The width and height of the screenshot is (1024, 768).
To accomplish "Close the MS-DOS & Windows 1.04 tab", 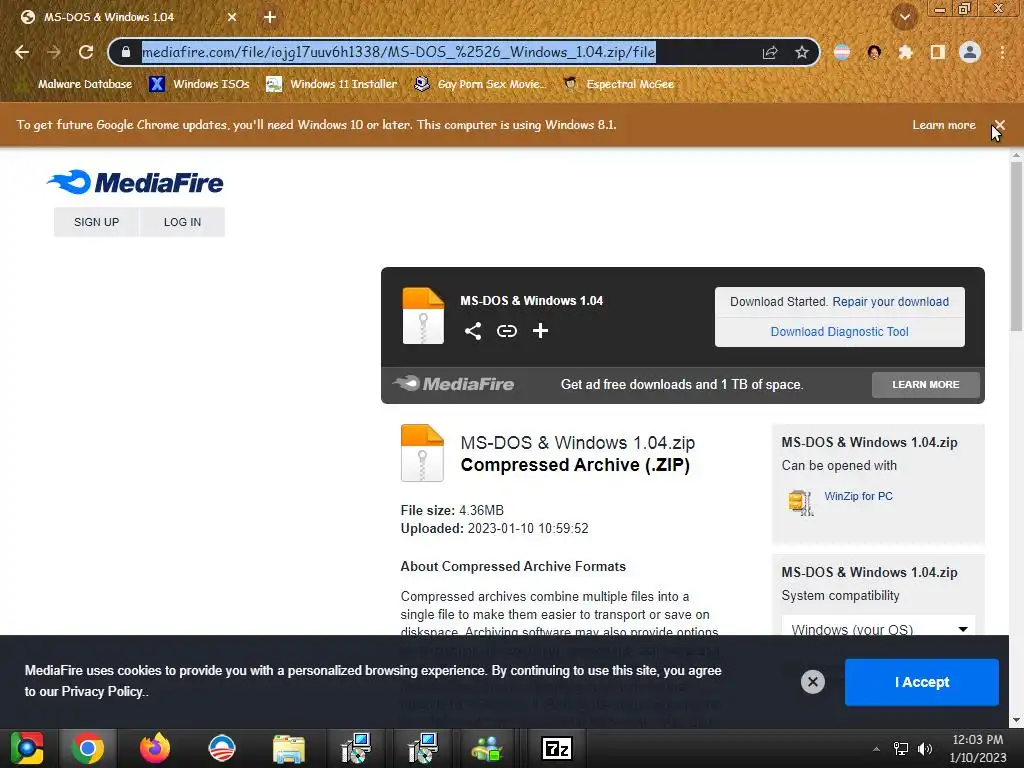I will [232, 17].
